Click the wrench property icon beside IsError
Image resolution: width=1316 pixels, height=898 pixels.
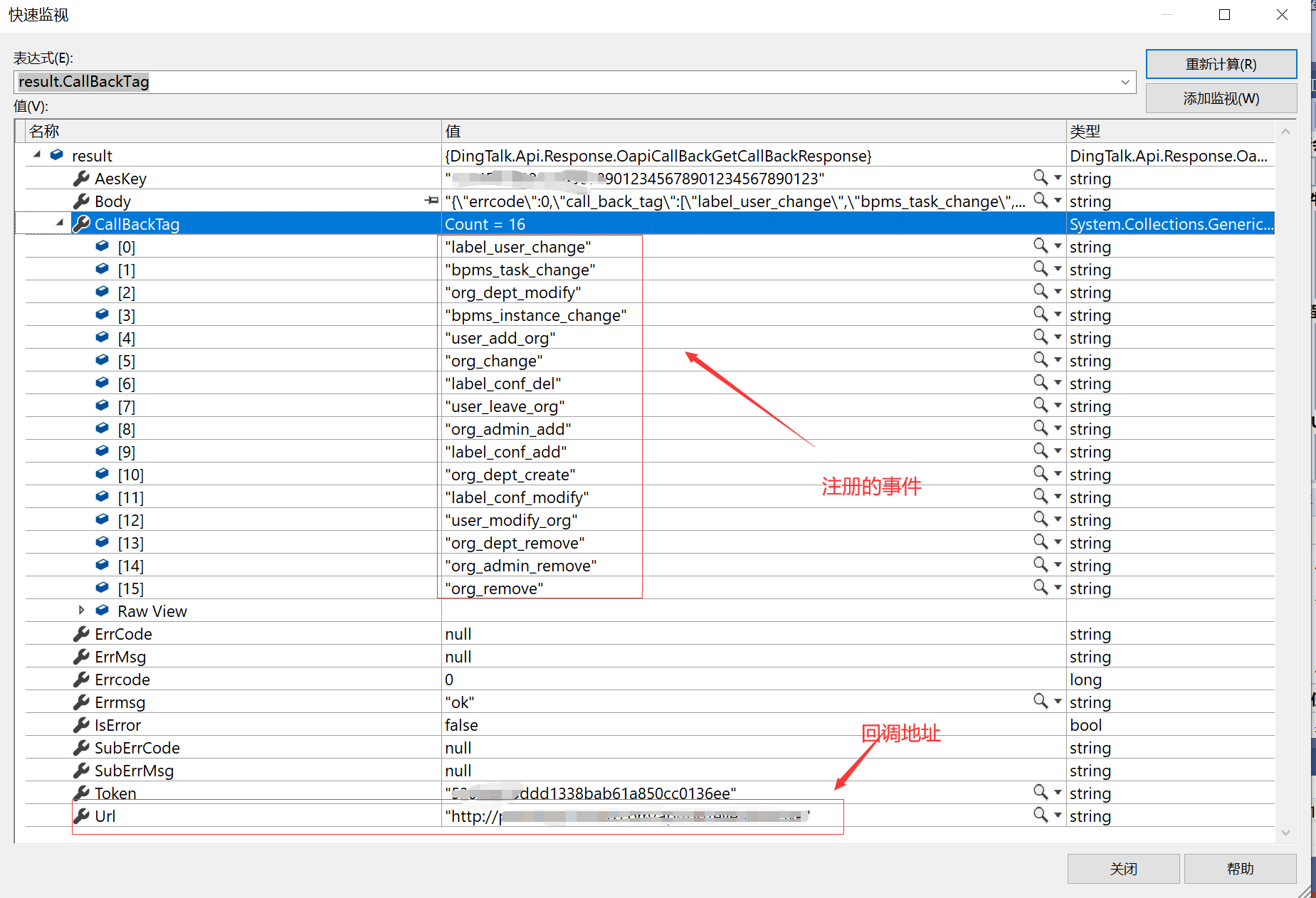click(x=82, y=725)
